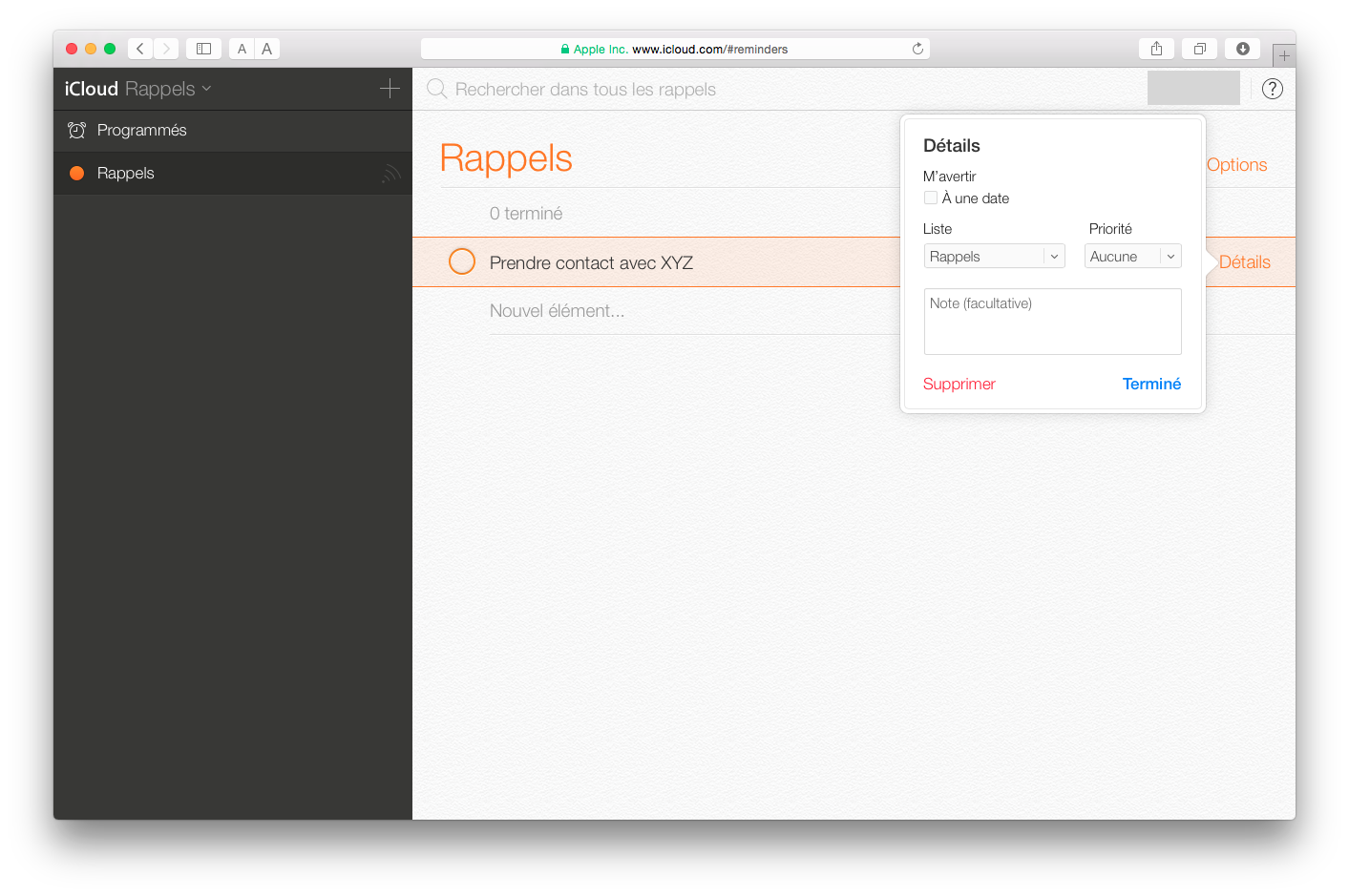Viewport: 1349px width, 896px height.
Task: Click the Safari back arrow
Action: tap(140, 49)
